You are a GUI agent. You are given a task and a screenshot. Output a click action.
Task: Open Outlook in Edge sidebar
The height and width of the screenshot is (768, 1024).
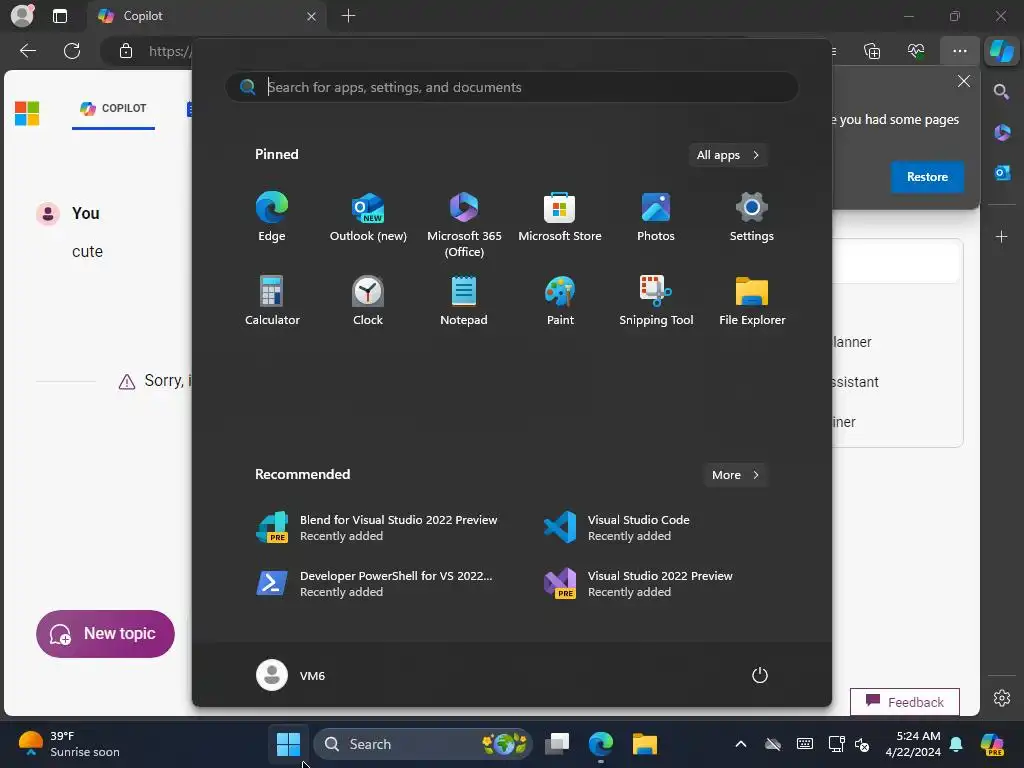click(1002, 172)
